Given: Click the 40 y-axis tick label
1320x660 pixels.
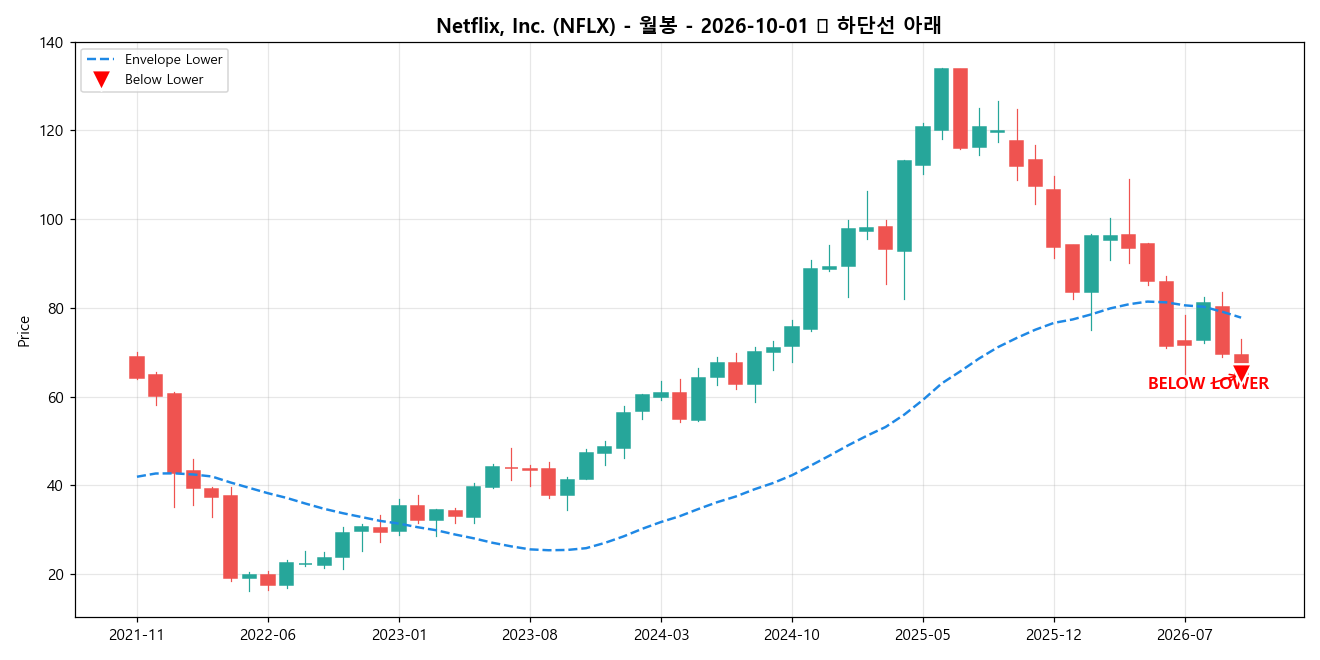Looking at the screenshot, I should click(56, 486).
